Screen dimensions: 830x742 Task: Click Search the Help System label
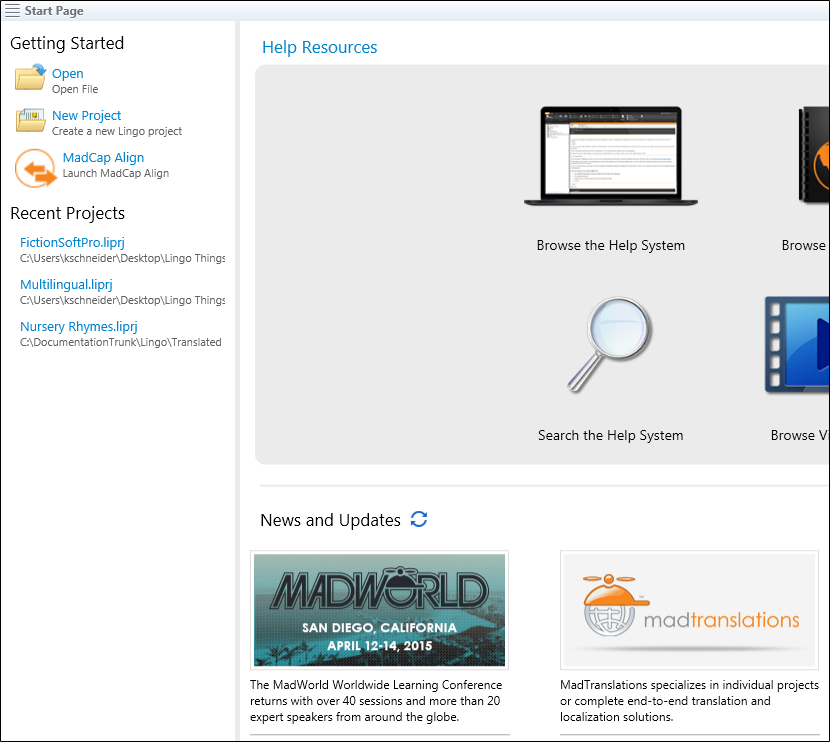point(611,435)
